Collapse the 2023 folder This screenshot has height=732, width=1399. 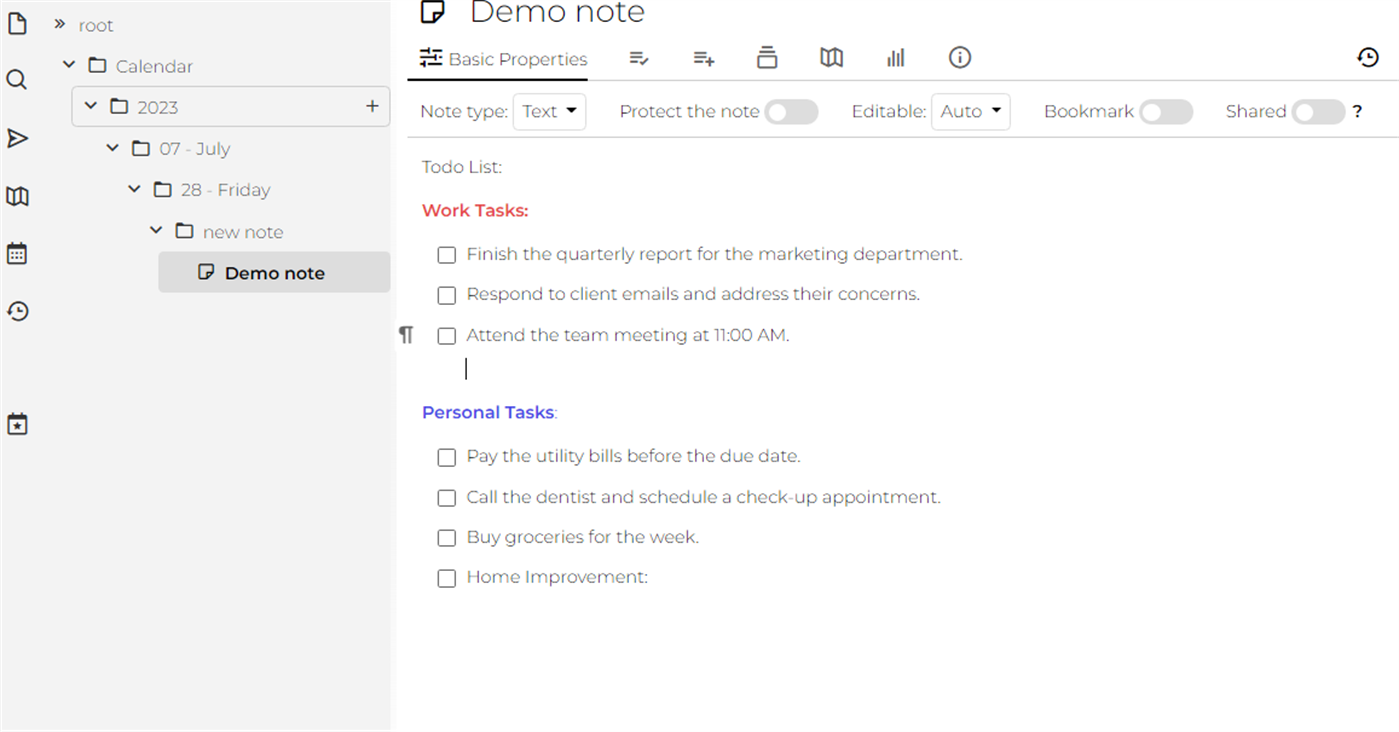tap(90, 106)
